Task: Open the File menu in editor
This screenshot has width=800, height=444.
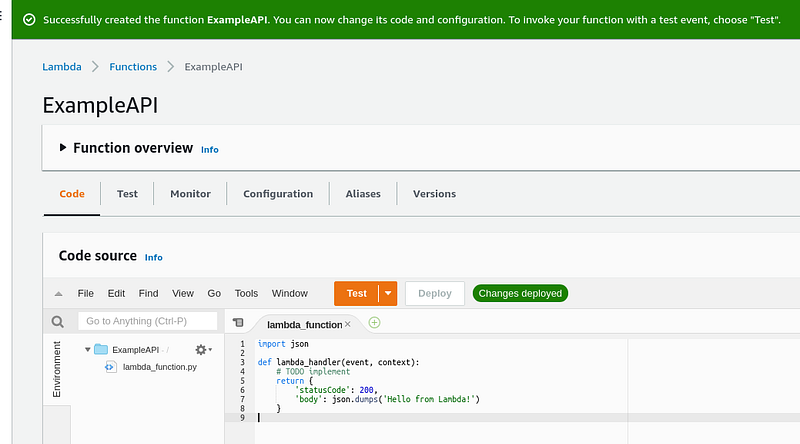Action: (x=86, y=293)
